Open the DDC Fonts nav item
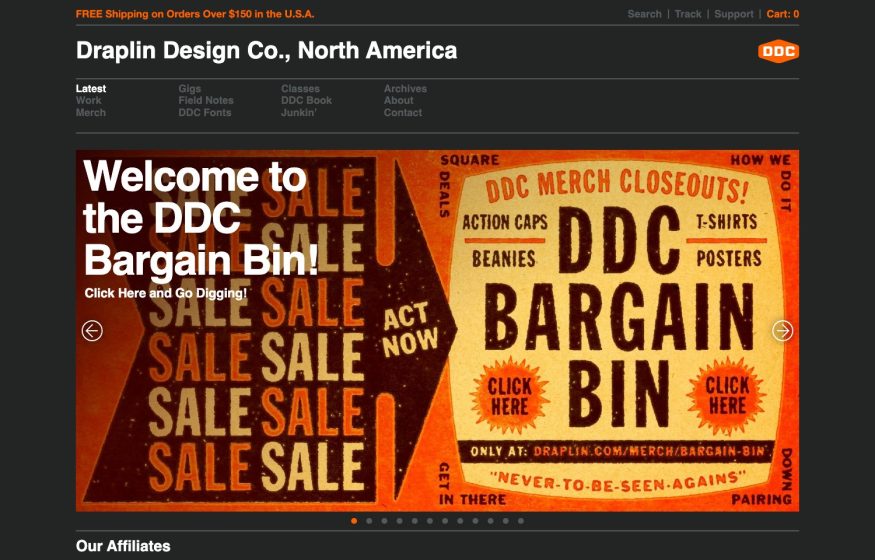Viewport: 875px width, 560px height. tap(205, 112)
